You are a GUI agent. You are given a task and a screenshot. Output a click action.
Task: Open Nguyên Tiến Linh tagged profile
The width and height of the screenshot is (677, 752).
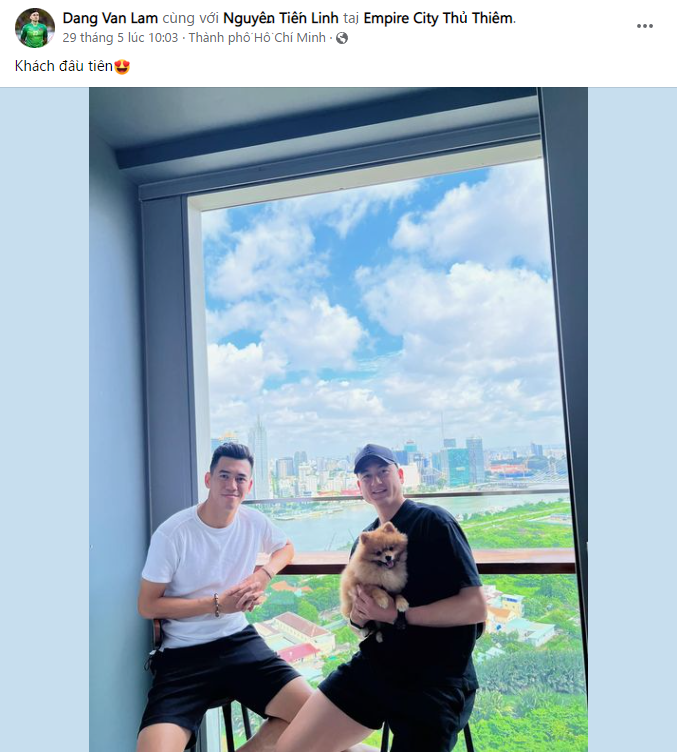(x=280, y=18)
